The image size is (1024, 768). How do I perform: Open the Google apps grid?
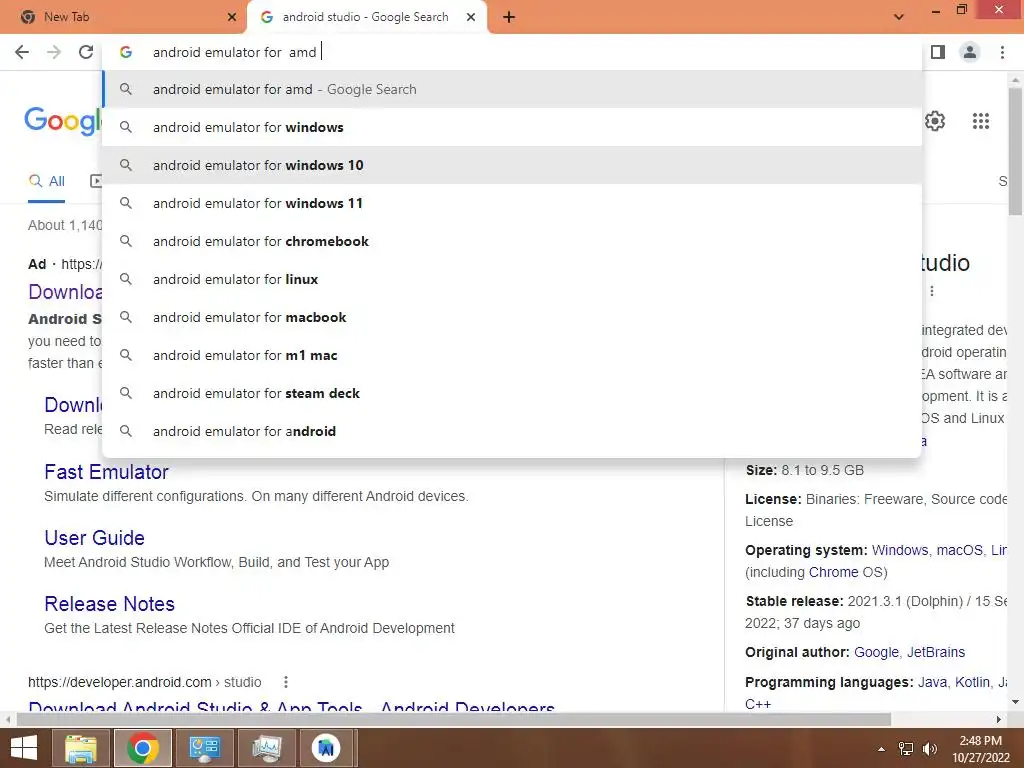pos(981,121)
